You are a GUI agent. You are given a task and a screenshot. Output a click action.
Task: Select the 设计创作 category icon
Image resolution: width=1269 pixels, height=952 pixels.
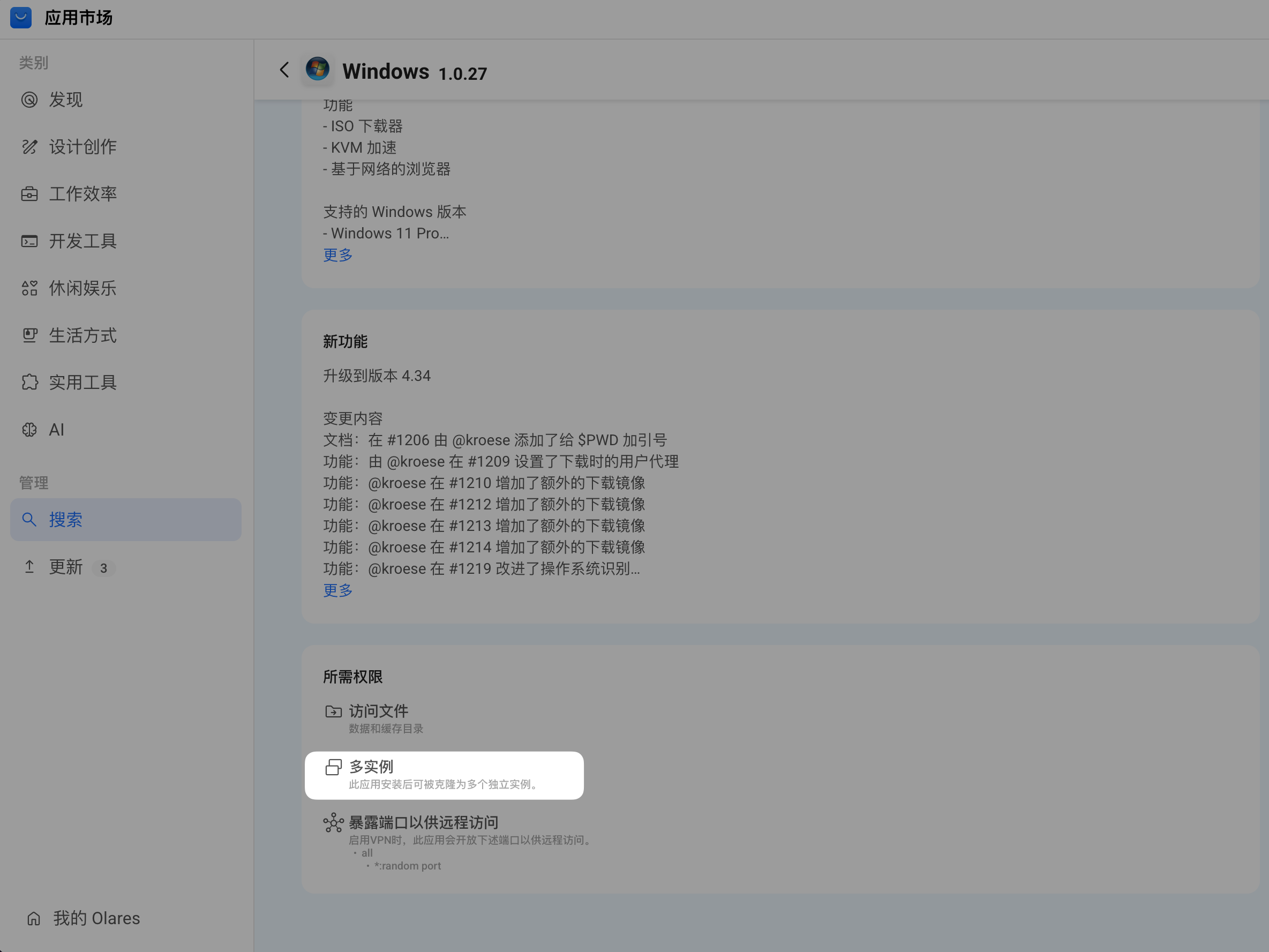click(x=29, y=147)
